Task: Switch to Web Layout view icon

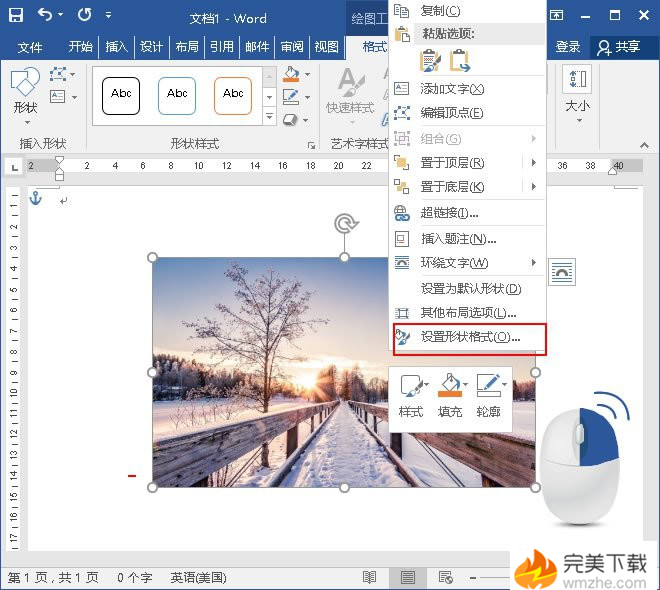Action: (x=445, y=577)
